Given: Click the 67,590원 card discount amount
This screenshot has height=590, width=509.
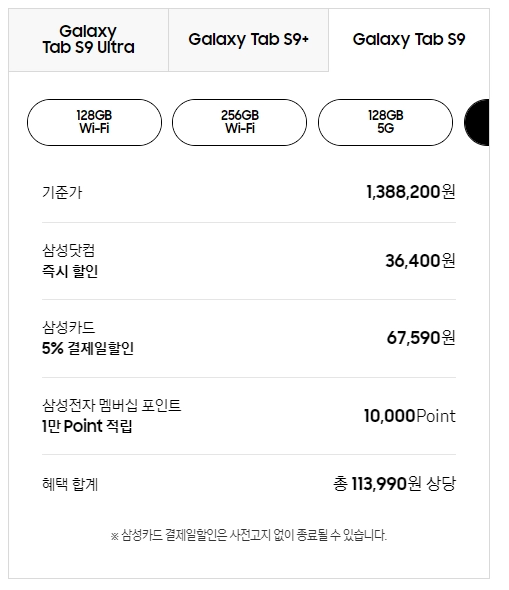Looking at the screenshot, I should 421,338.
